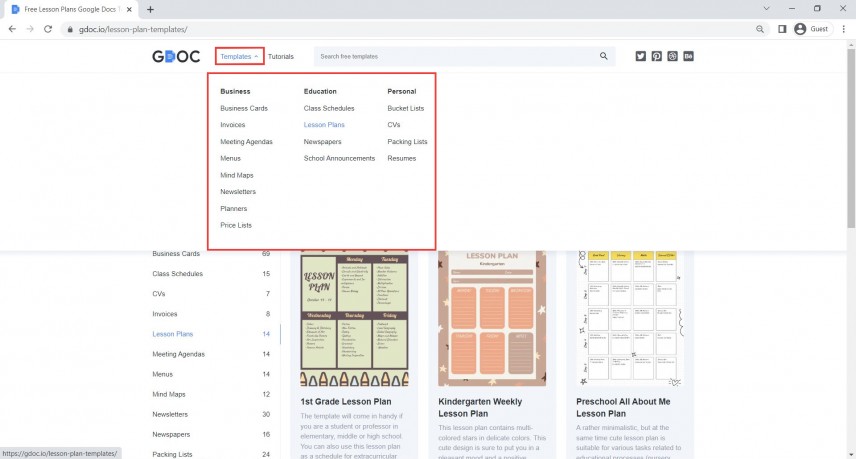Collapse the Templates dropdown
The height and width of the screenshot is (459, 856).
(x=240, y=56)
